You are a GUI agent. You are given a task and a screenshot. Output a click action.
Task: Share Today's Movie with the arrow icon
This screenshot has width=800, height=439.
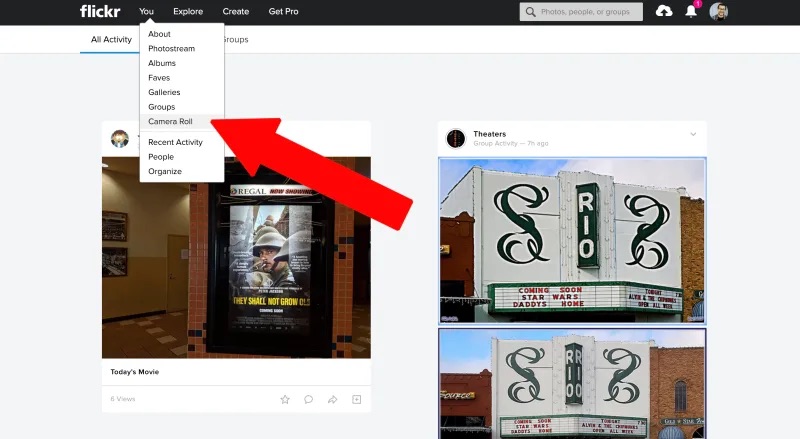click(x=333, y=399)
